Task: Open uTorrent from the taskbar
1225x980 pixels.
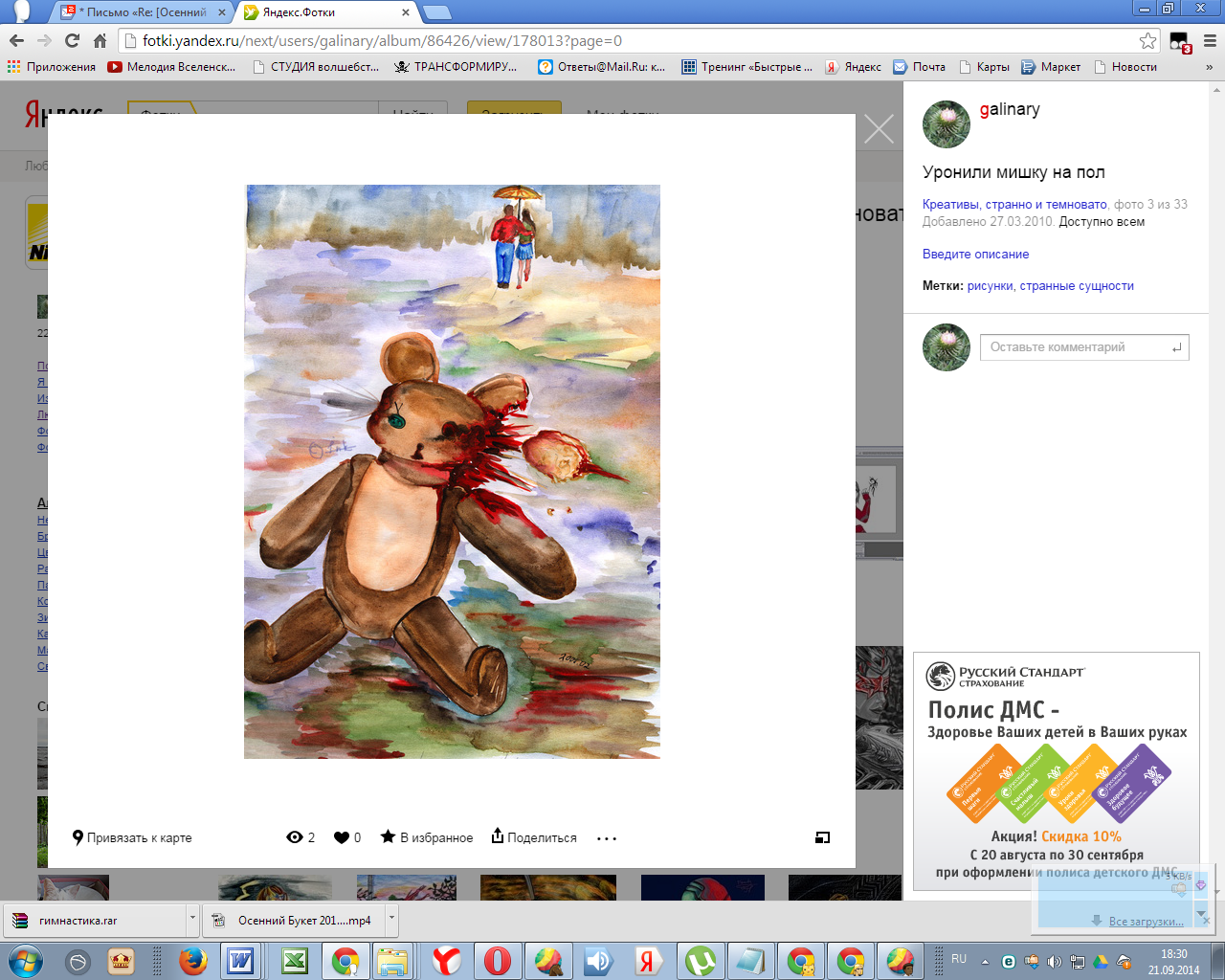Action: pyautogui.click(x=701, y=960)
